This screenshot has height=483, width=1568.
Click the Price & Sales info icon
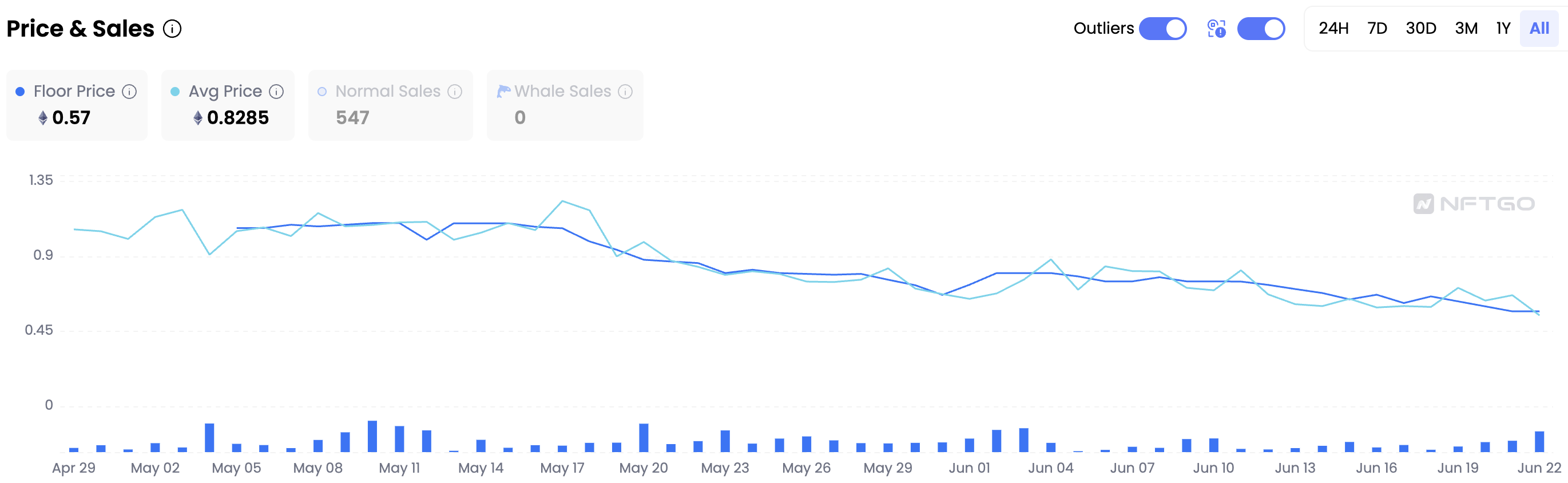pyautogui.click(x=172, y=29)
